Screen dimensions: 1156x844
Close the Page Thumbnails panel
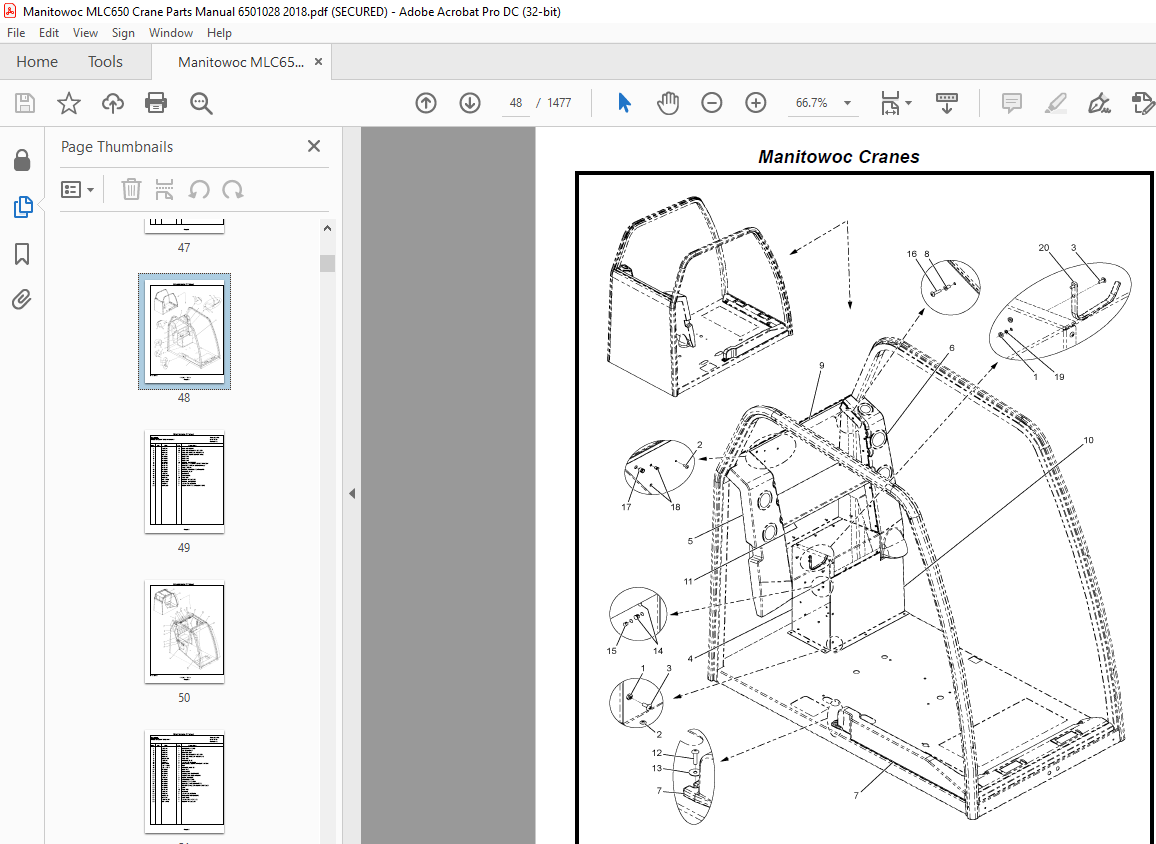coord(314,146)
